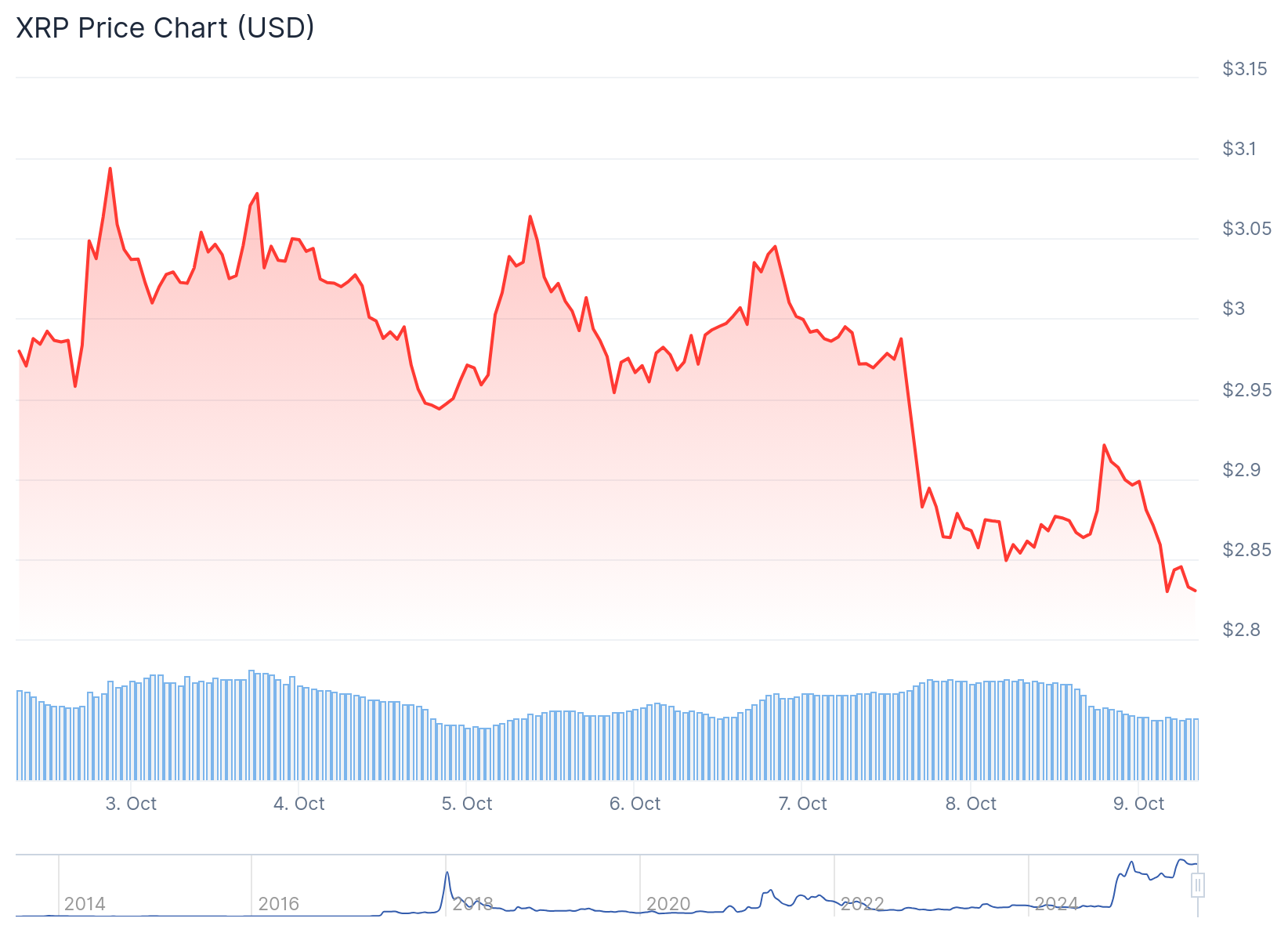Click the $2.9 price axis label
1288x940 pixels.
[x=1241, y=470]
